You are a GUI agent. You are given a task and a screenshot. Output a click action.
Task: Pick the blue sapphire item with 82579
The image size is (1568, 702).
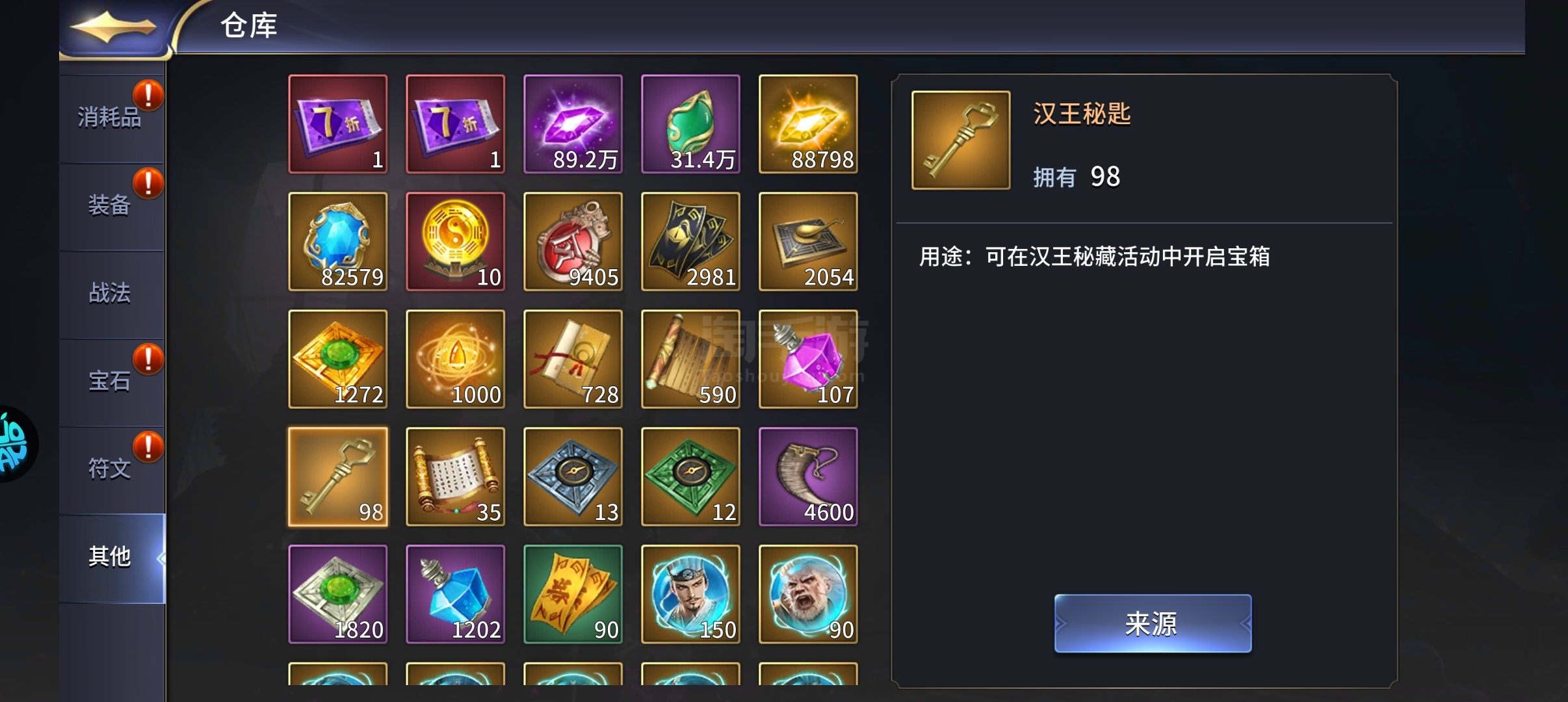coord(338,242)
